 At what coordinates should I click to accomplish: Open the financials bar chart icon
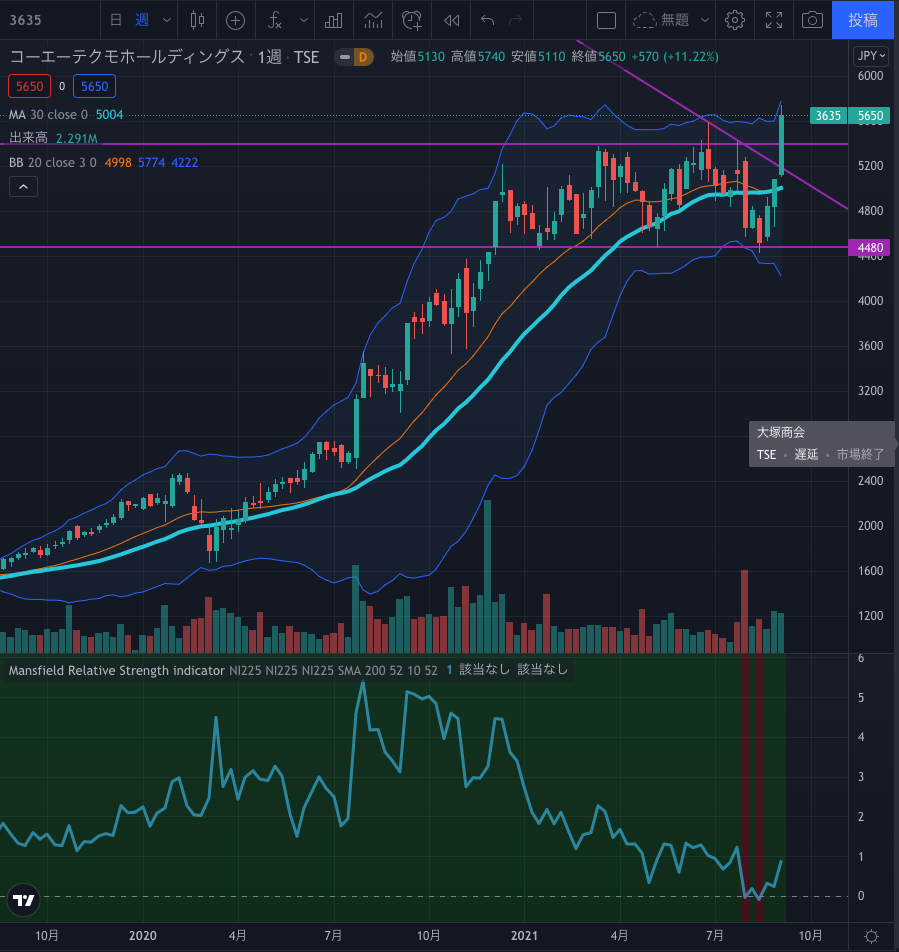pos(333,20)
